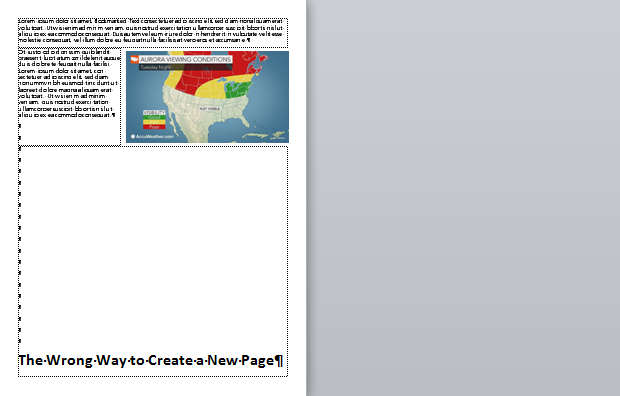The height and width of the screenshot is (396, 620).
Task: Click the pilcrow after the heading text
Action: pos(279,360)
